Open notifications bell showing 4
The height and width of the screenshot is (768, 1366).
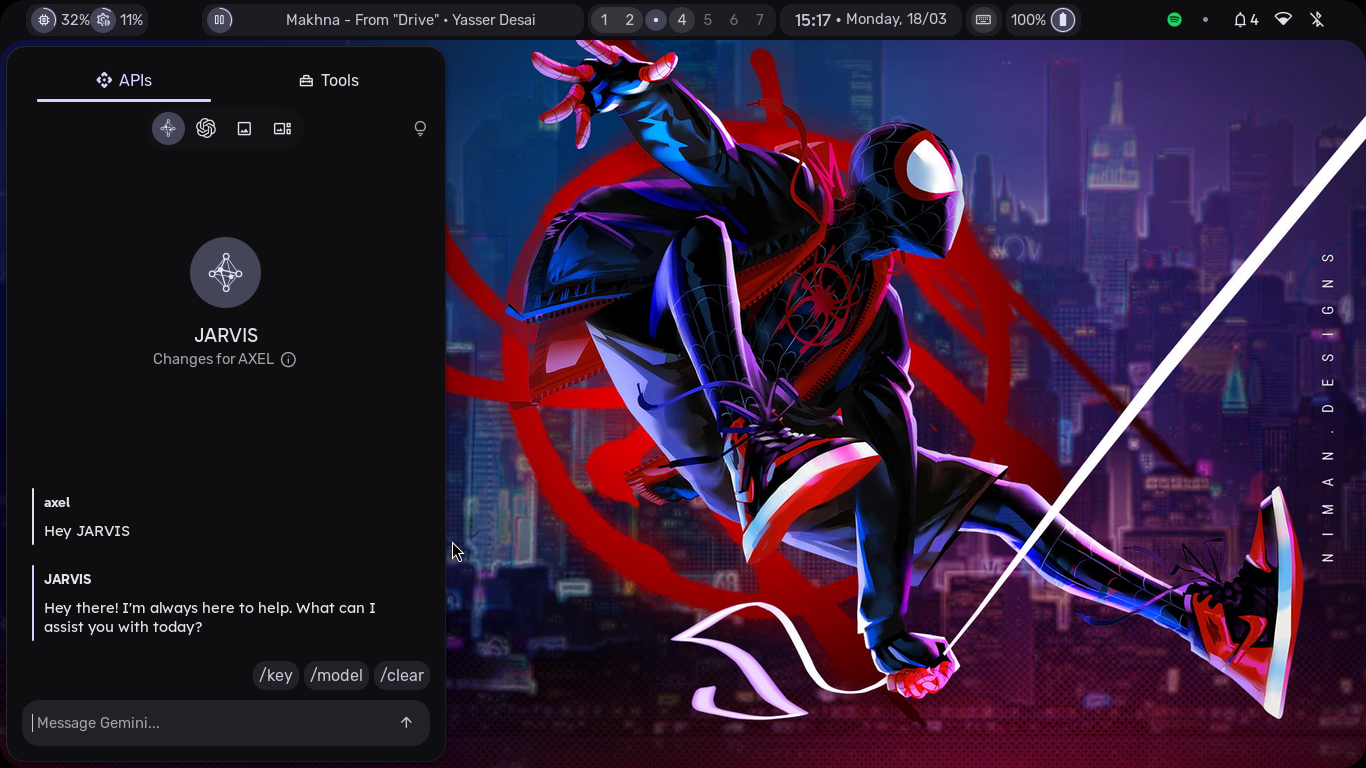pyautogui.click(x=1245, y=20)
